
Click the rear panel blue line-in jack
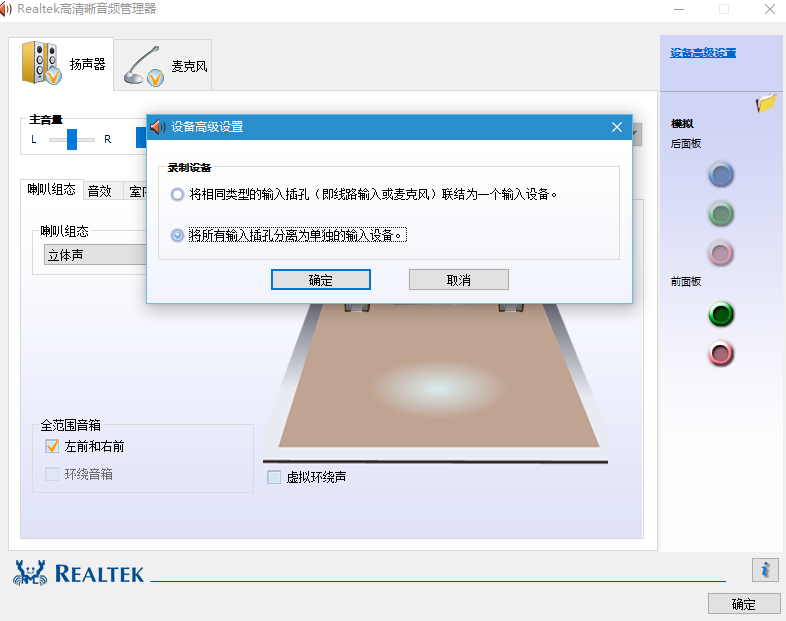[721, 175]
